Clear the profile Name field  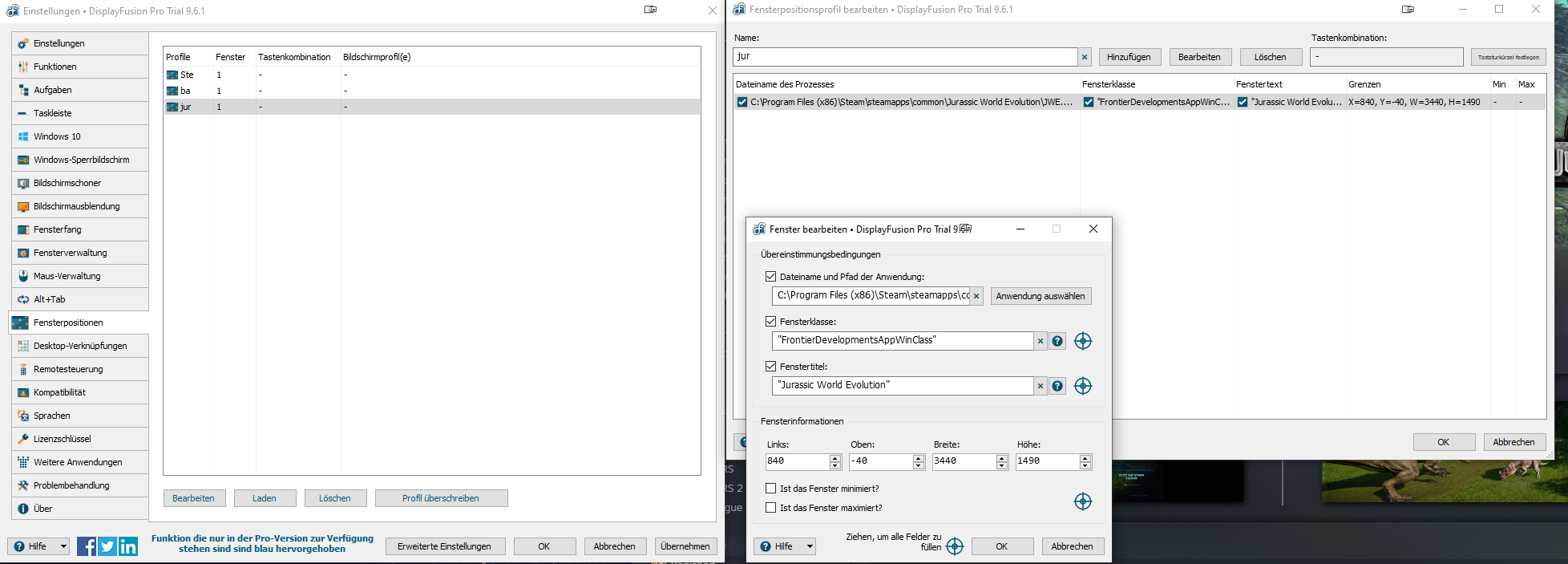coord(1085,57)
